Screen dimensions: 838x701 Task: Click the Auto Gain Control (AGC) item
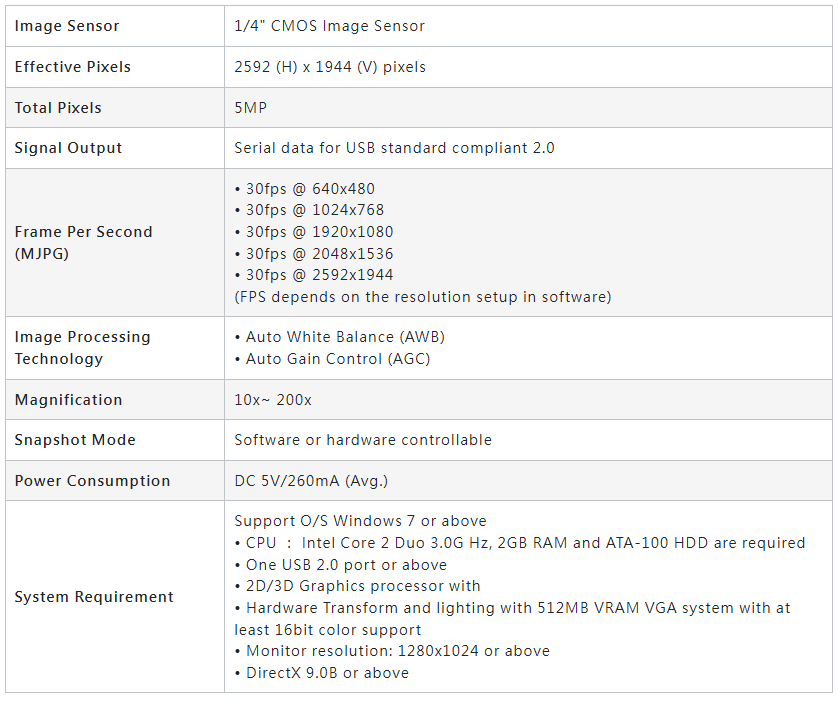(333, 359)
